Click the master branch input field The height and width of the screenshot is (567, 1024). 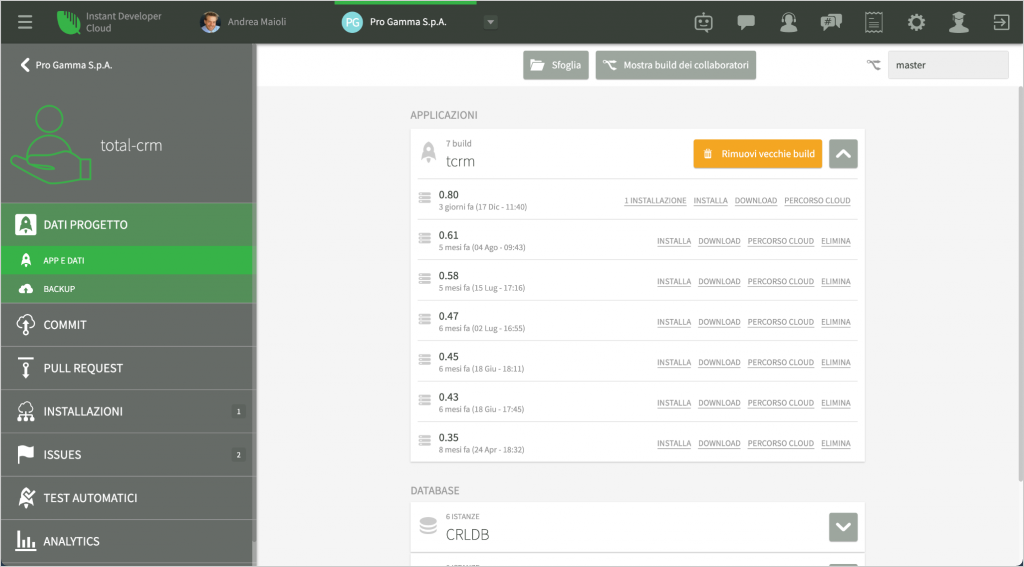948,65
